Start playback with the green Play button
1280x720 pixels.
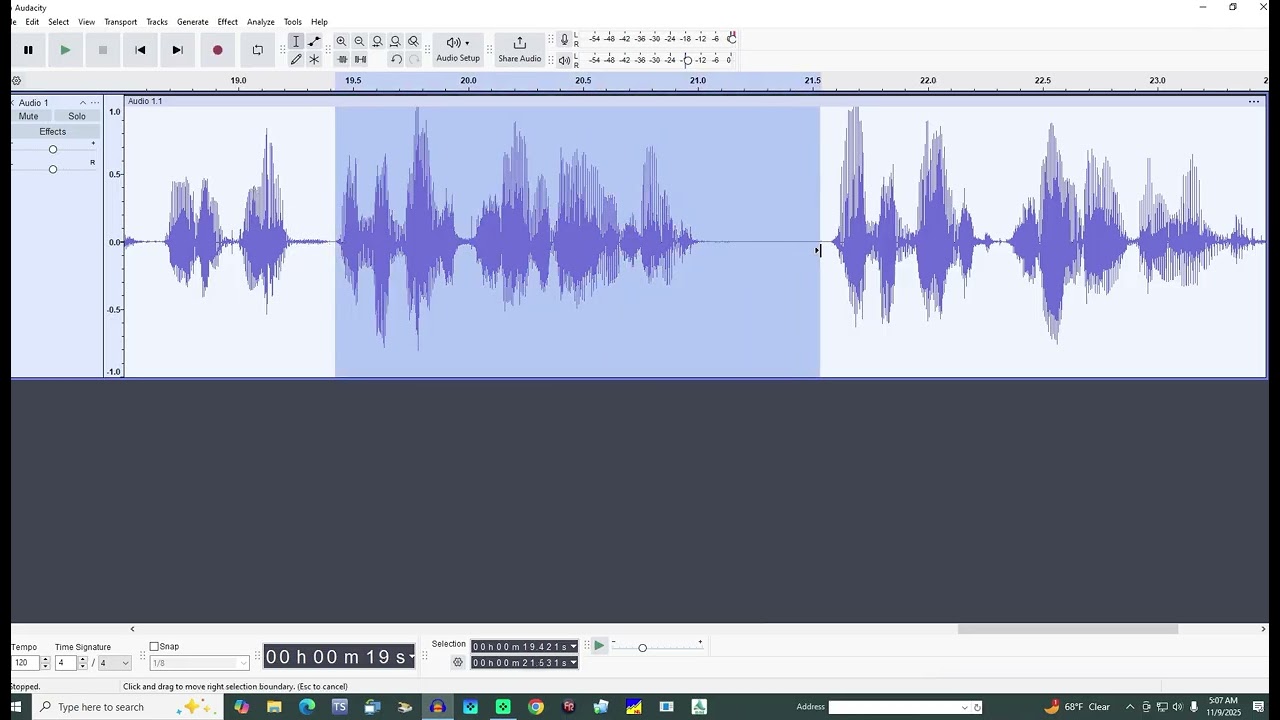pyautogui.click(x=65, y=50)
